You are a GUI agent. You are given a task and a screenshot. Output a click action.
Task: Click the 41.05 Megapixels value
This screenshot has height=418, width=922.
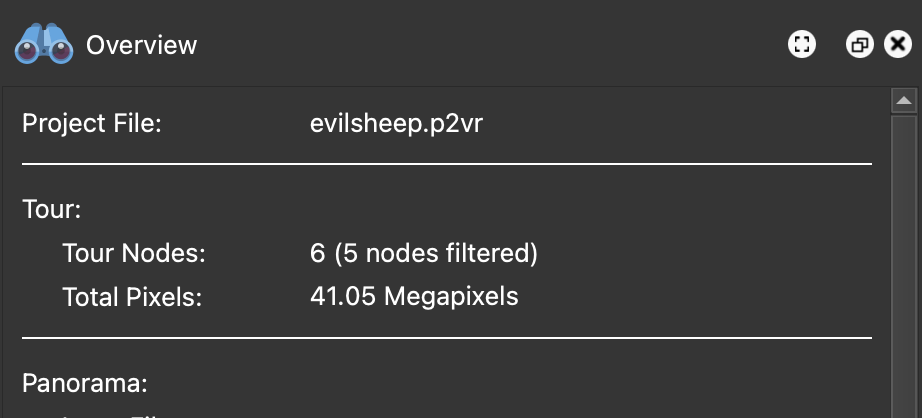(x=414, y=297)
